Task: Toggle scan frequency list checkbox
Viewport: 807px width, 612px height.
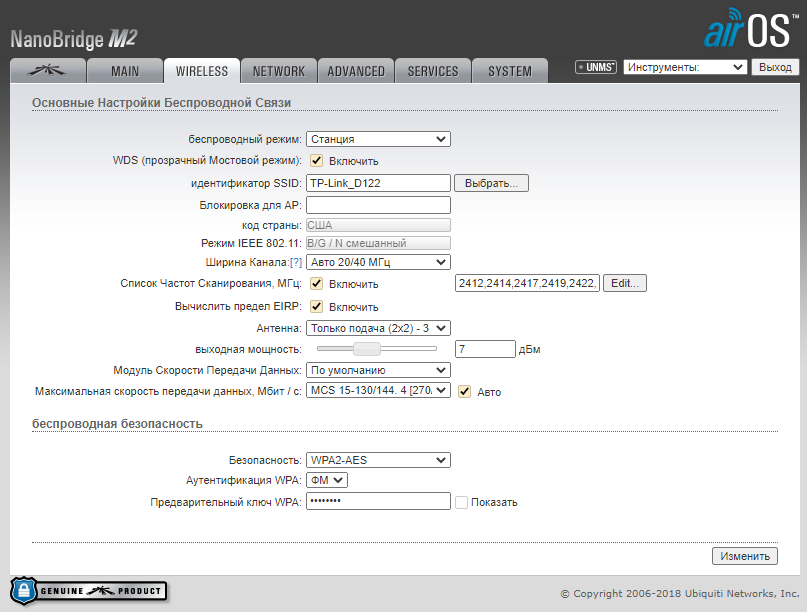Action: pyautogui.click(x=316, y=284)
